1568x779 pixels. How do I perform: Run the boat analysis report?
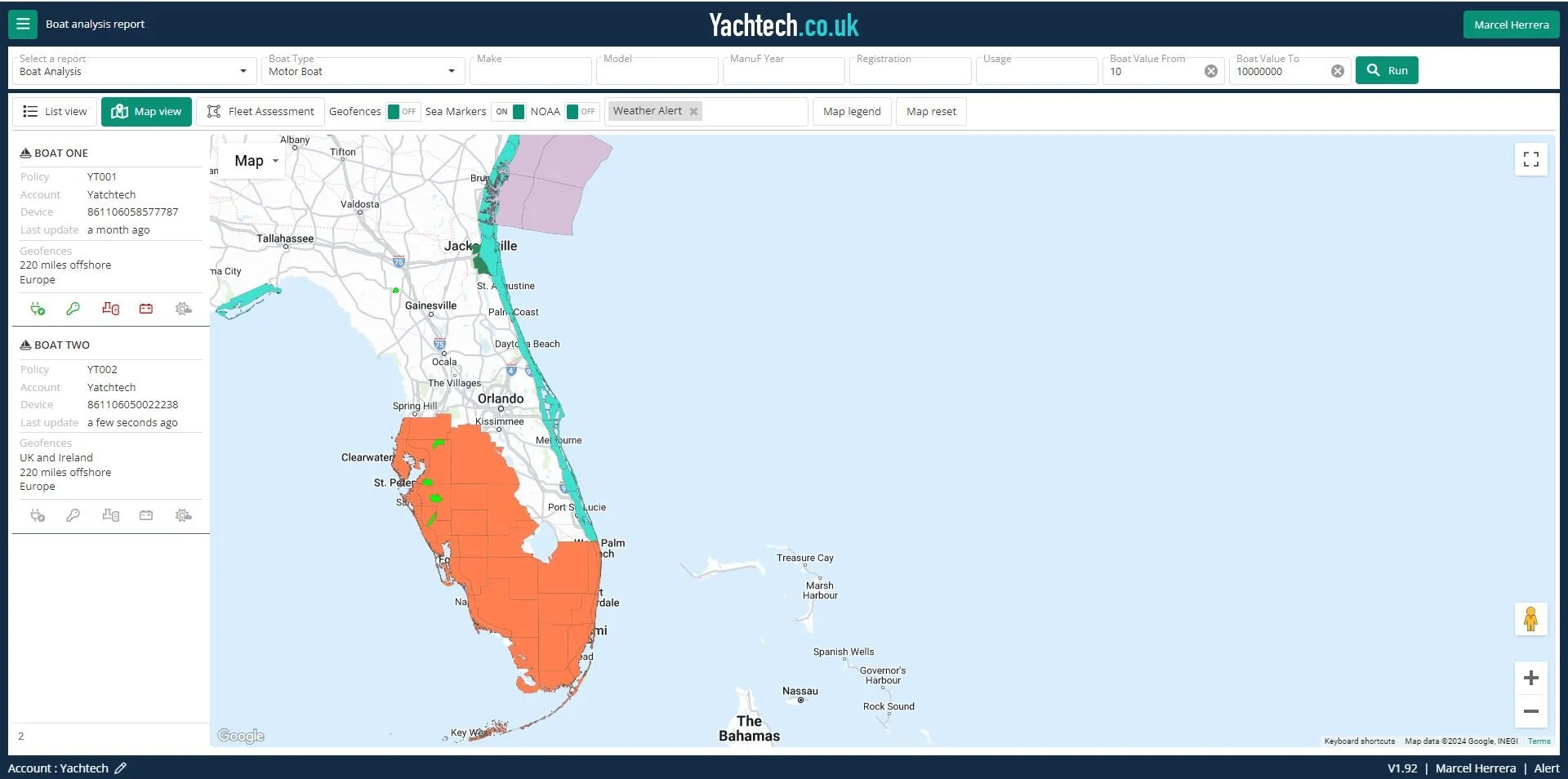(1387, 70)
